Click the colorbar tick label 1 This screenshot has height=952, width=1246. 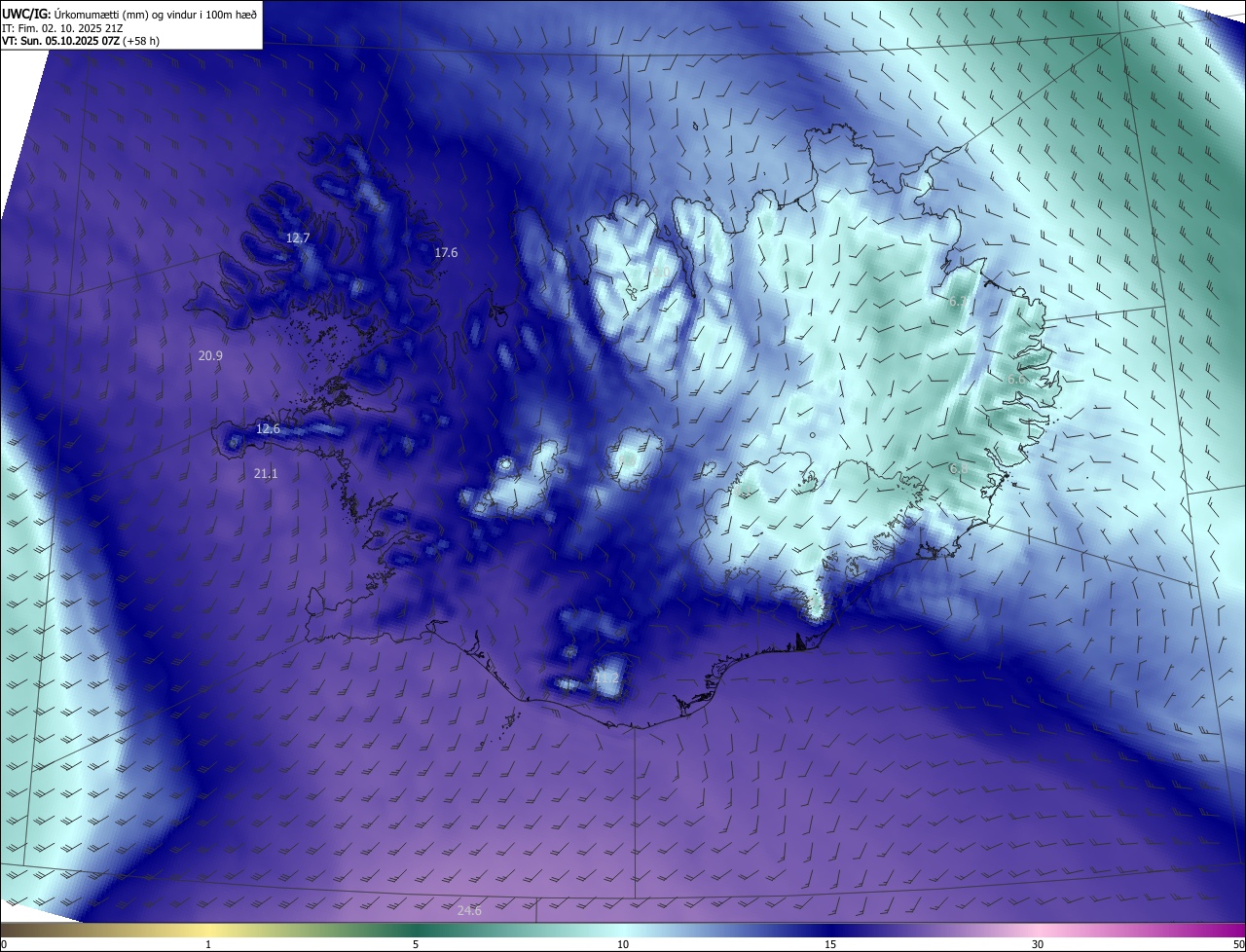point(208,944)
